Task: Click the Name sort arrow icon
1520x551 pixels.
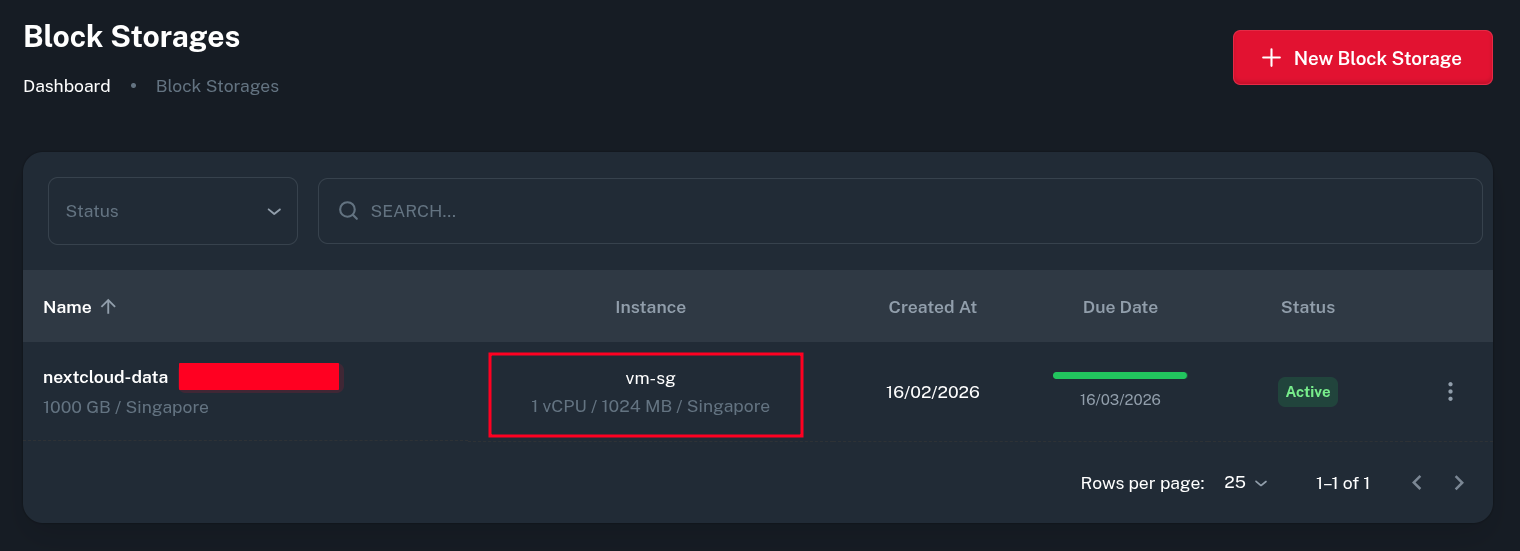Action: tap(109, 307)
